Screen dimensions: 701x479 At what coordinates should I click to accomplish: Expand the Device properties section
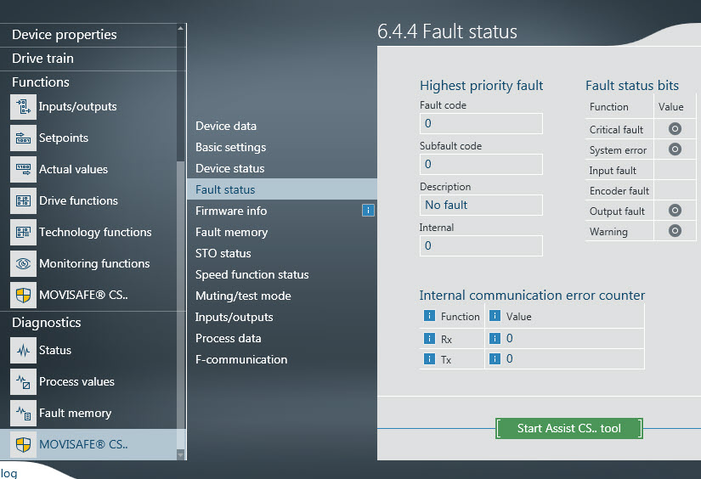(64, 34)
